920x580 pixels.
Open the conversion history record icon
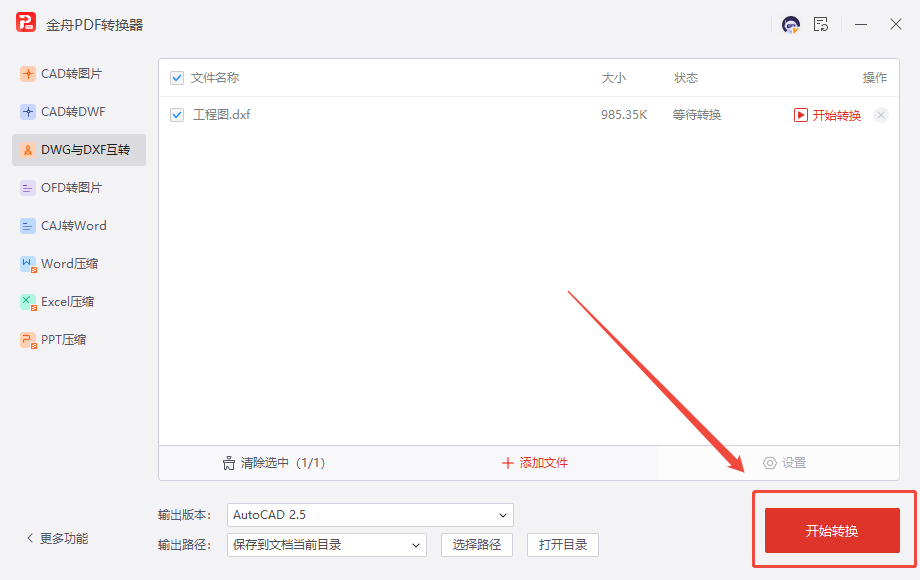point(821,24)
